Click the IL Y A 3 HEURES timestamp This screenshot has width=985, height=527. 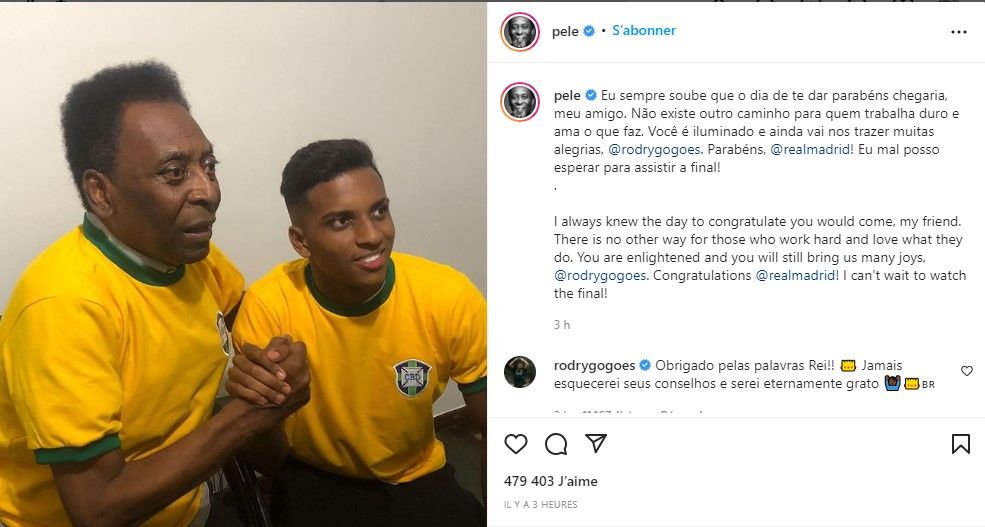pos(541,504)
